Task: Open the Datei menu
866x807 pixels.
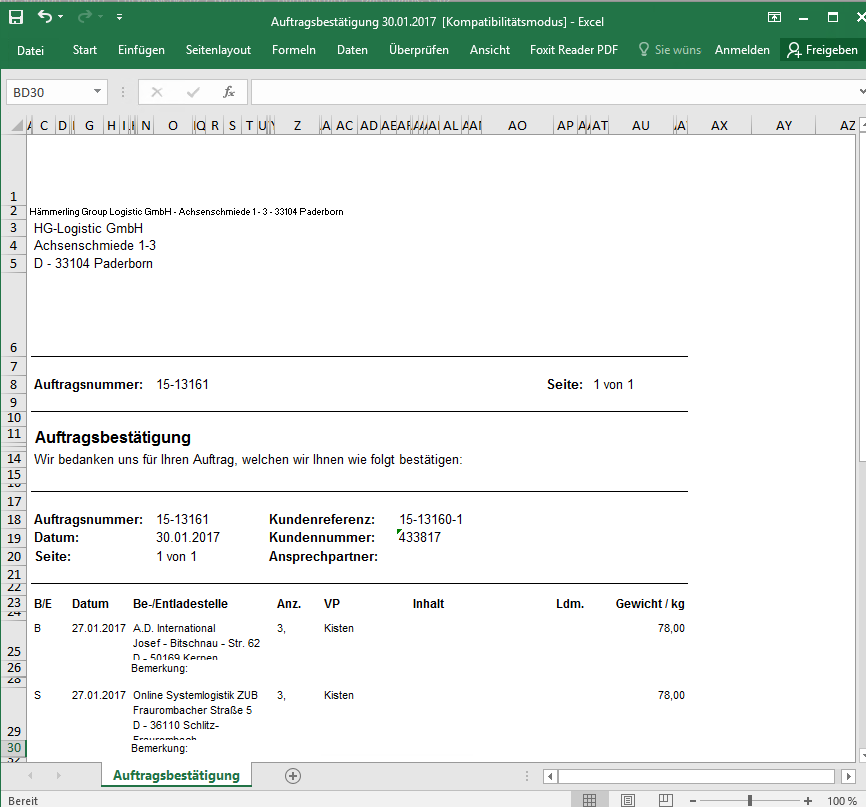Action: [x=30, y=50]
